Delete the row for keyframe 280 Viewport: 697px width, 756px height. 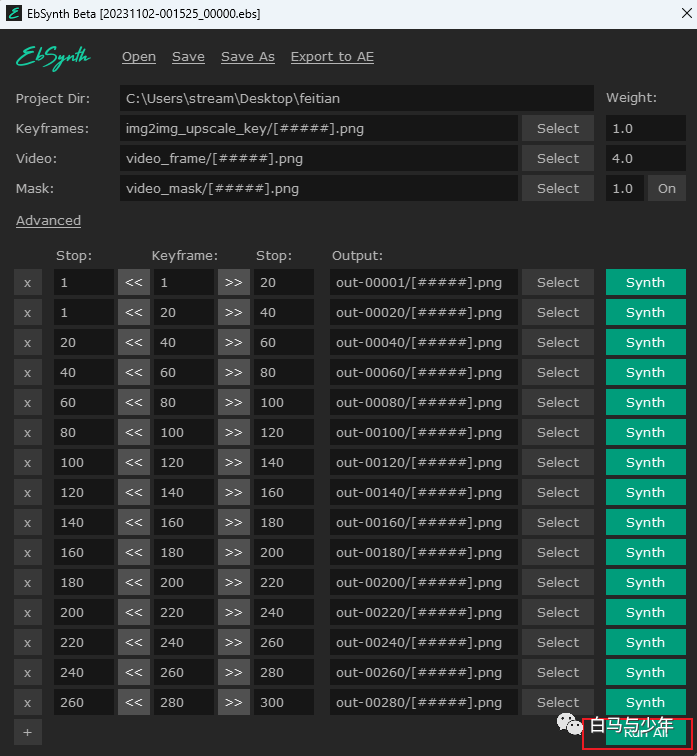[x=27, y=702]
